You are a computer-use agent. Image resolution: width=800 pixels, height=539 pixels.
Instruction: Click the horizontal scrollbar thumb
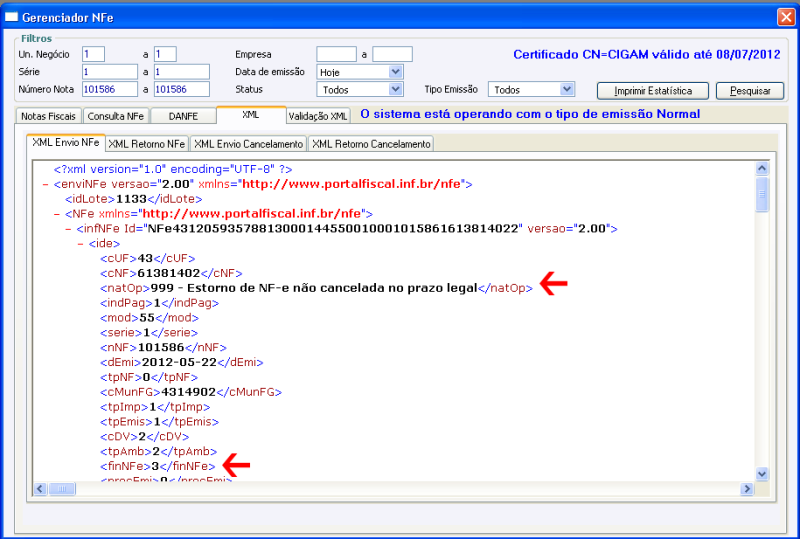[x=62, y=488]
